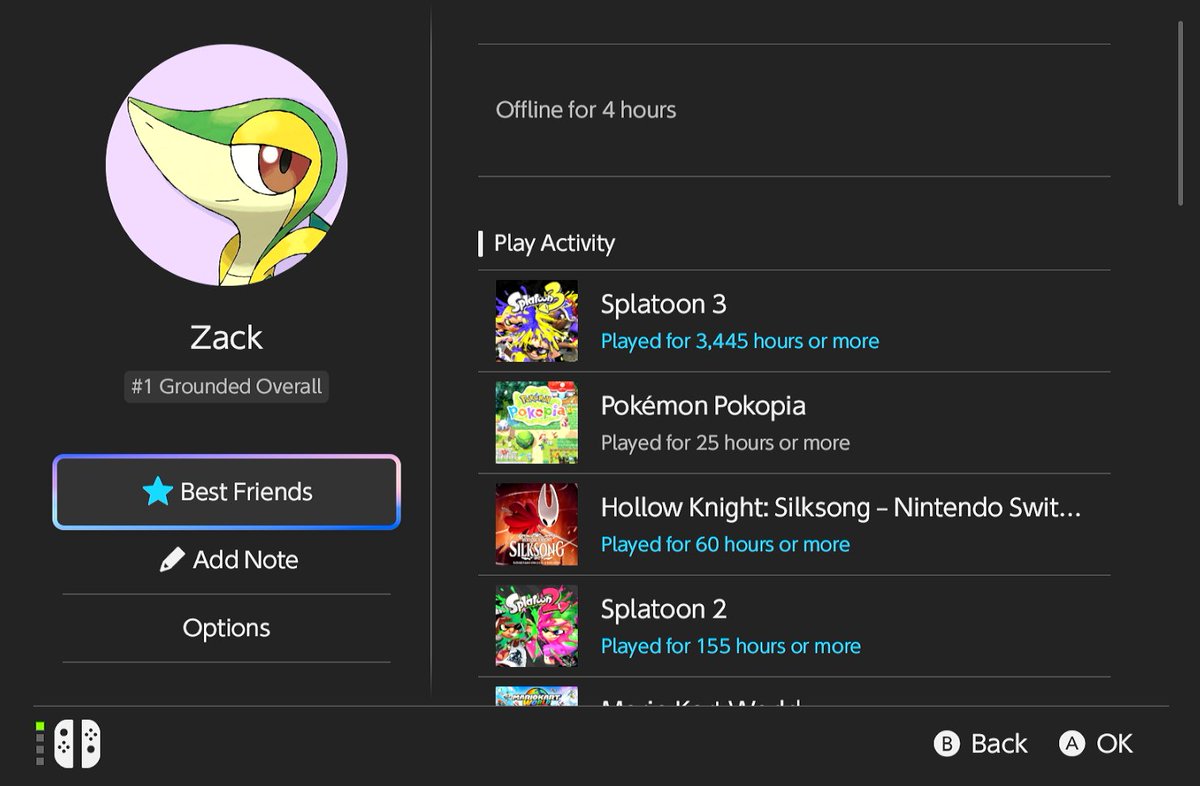Click the B button icon
This screenshot has width=1200, height=786.
(x=946, y=743)
